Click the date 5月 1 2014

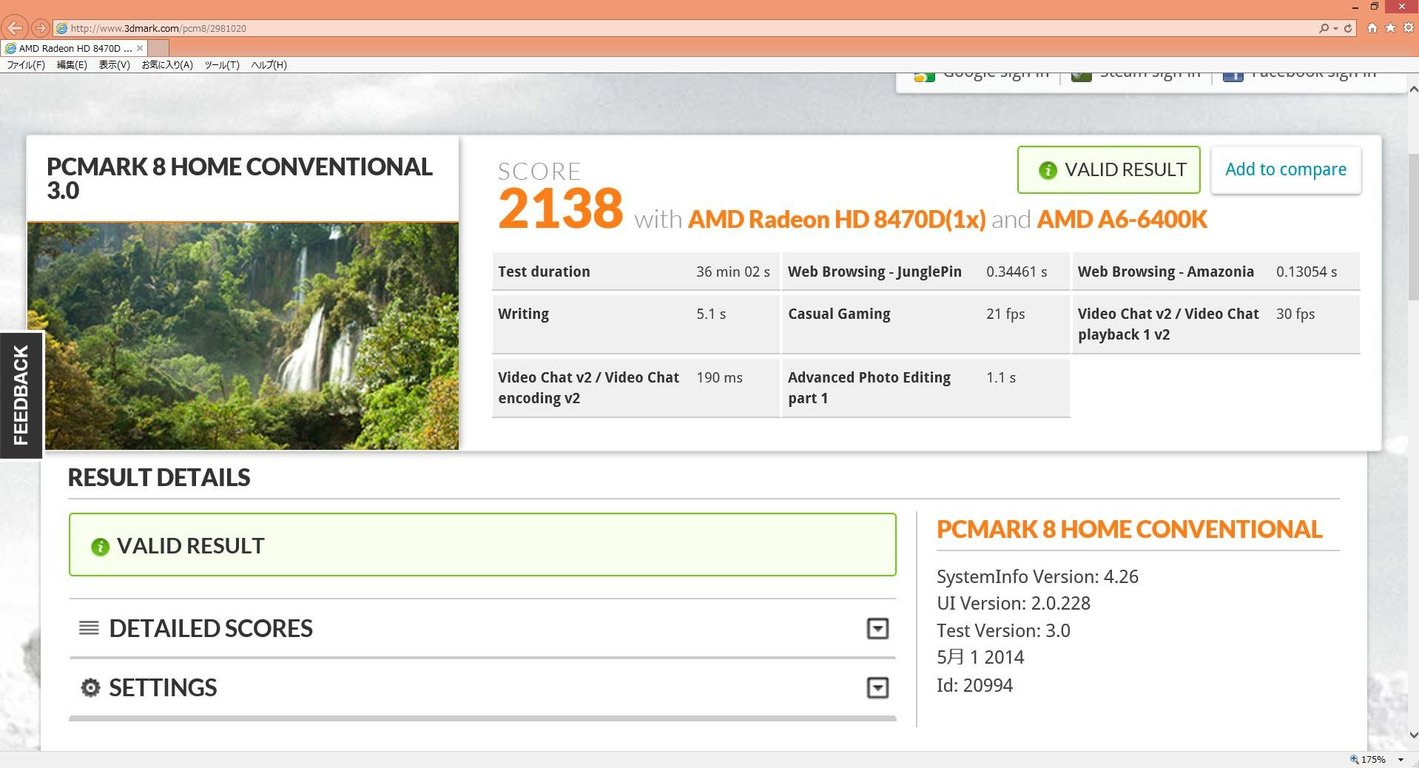click(981, 658)
